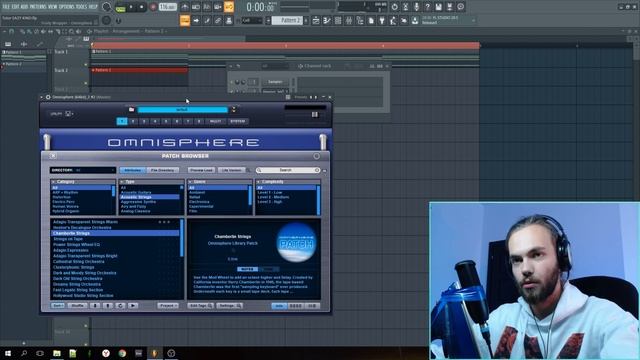Switch to the MULTI page

(x=215, y=121)
